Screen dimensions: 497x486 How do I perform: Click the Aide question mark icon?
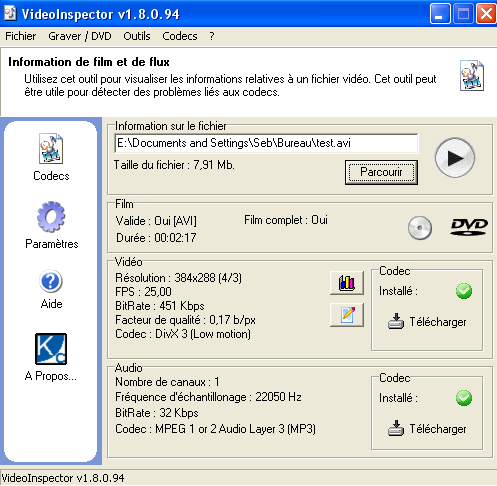[51, 281]
